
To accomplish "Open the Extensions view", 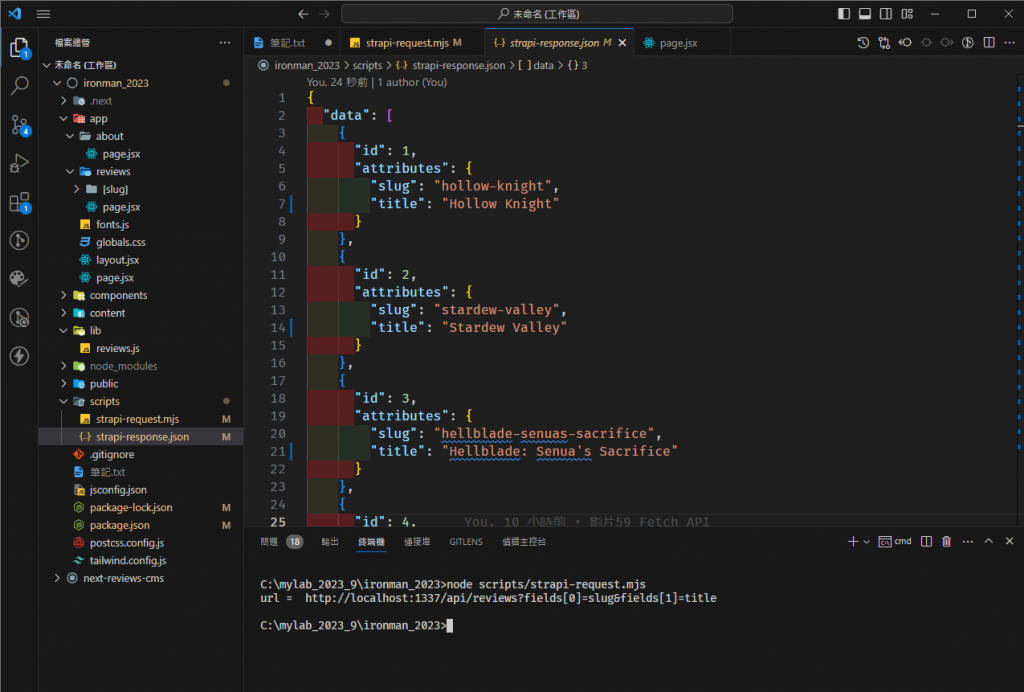I will (20, 202).
